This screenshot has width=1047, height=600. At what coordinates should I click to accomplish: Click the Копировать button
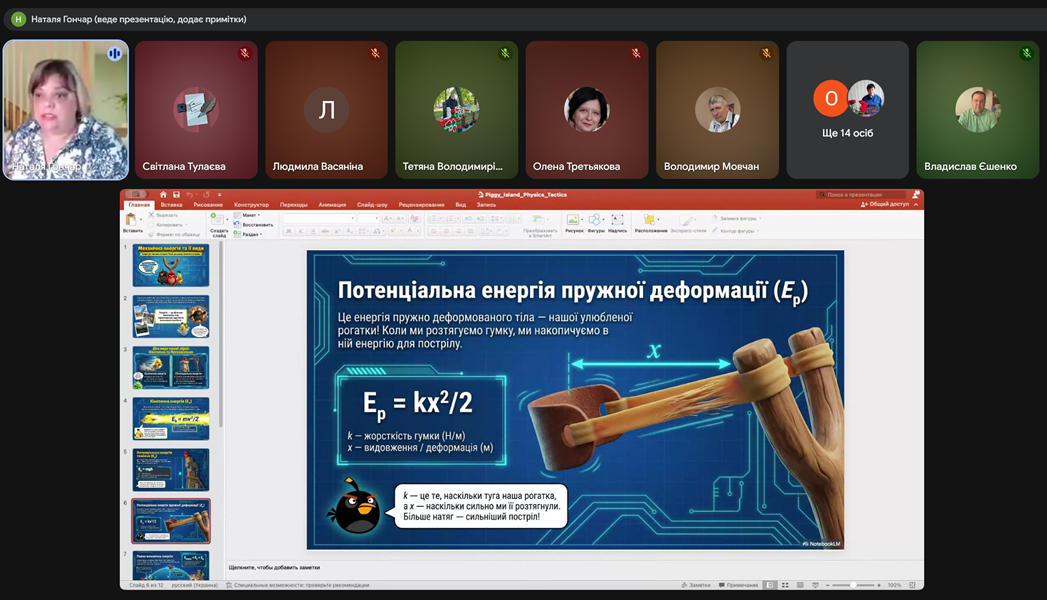[x=167, y=225]
